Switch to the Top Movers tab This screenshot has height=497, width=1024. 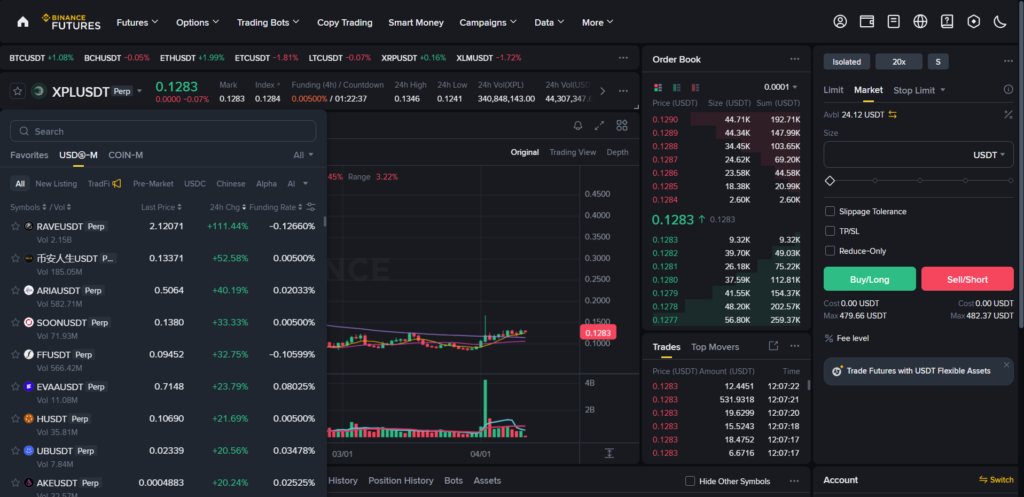click(715, 347)
